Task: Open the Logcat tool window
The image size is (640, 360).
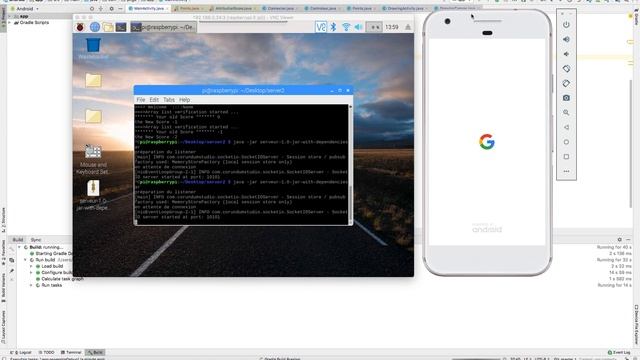Action: [x=22, y=352]
